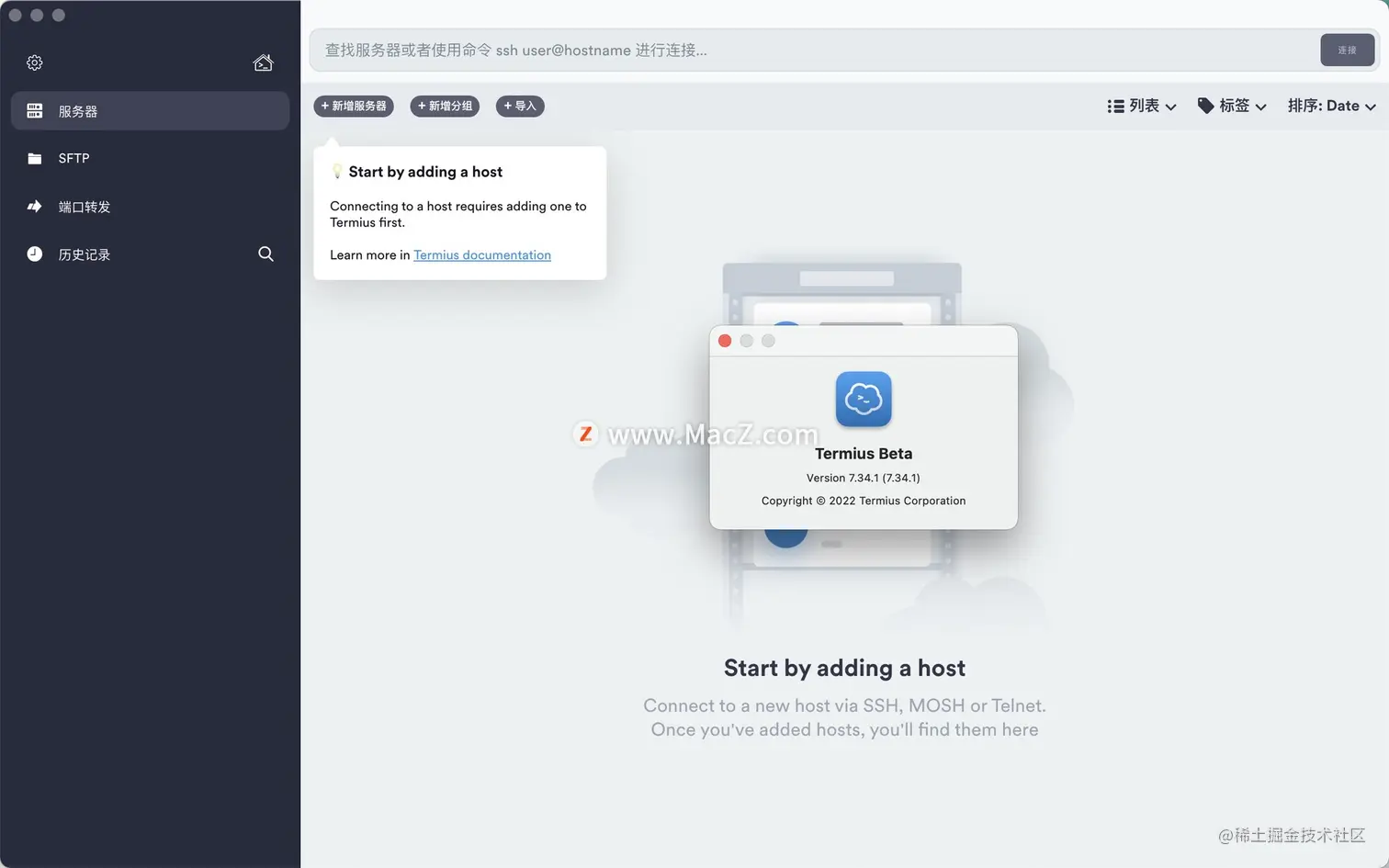
Task: Click the 'Start by adding a host' tooltip heading
Action: [x=425, y=172]
